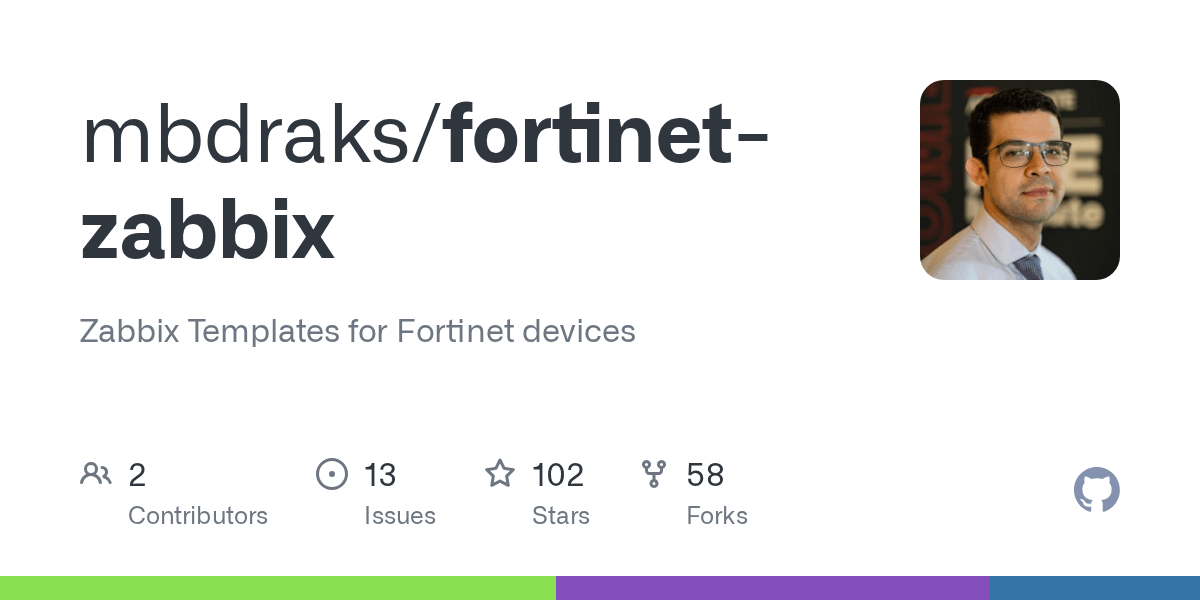Click the issue count 13
The width and height of the screenshot is (1200, 600).
(380, 475)
